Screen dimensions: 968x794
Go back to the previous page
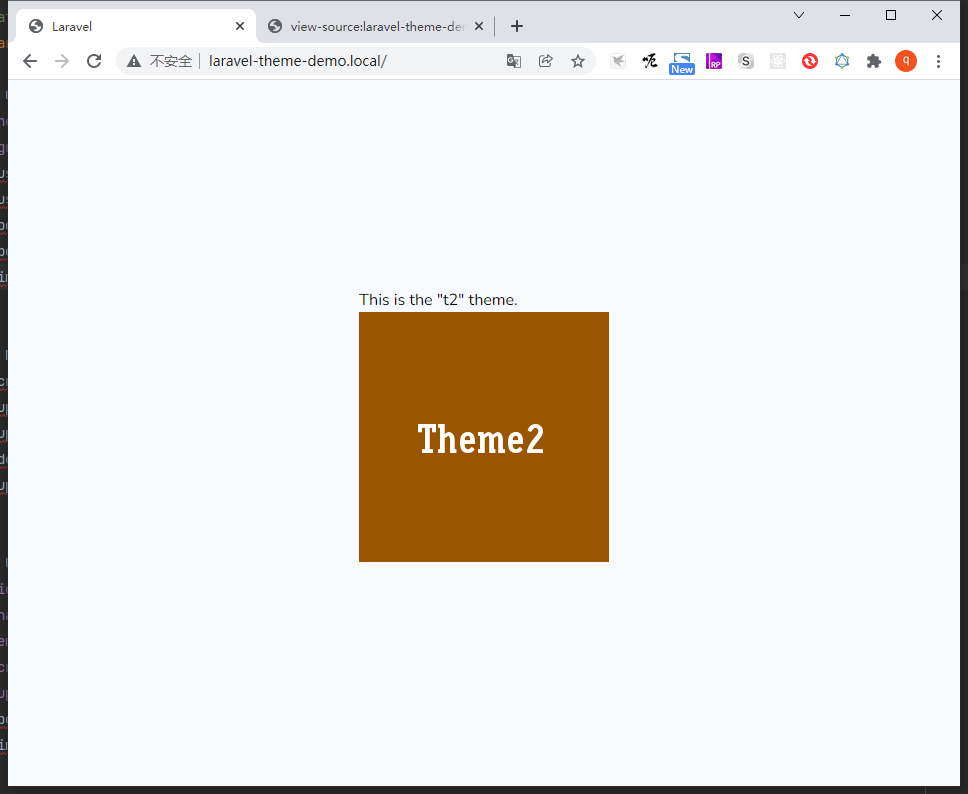[30, 61]
